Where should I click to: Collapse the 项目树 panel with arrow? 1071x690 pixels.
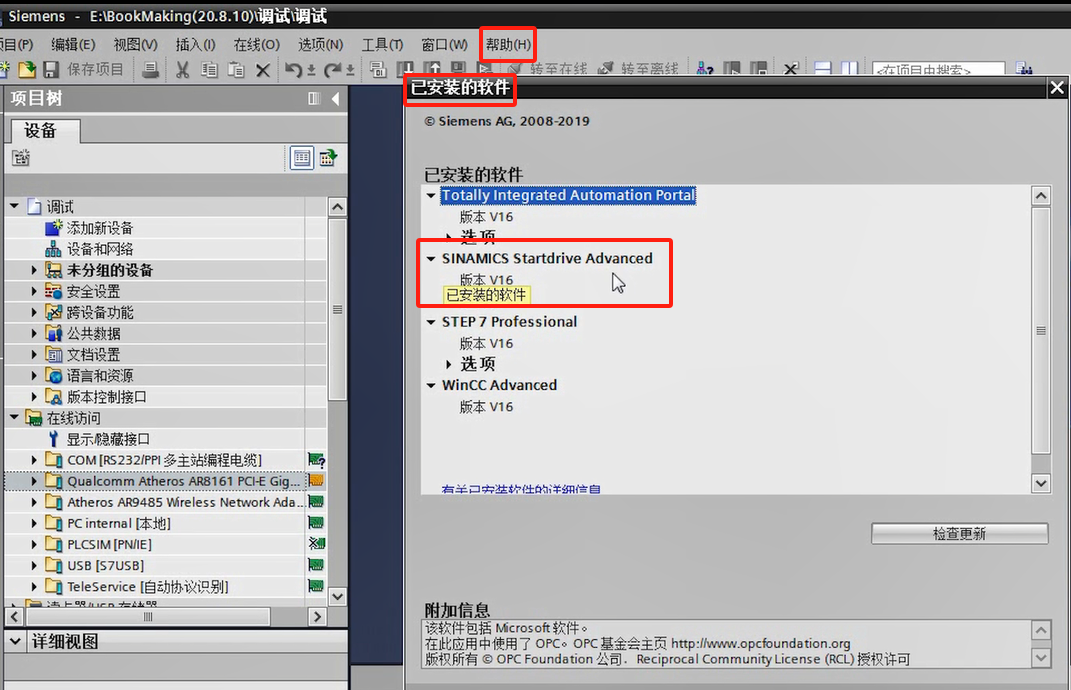[335, 98]
